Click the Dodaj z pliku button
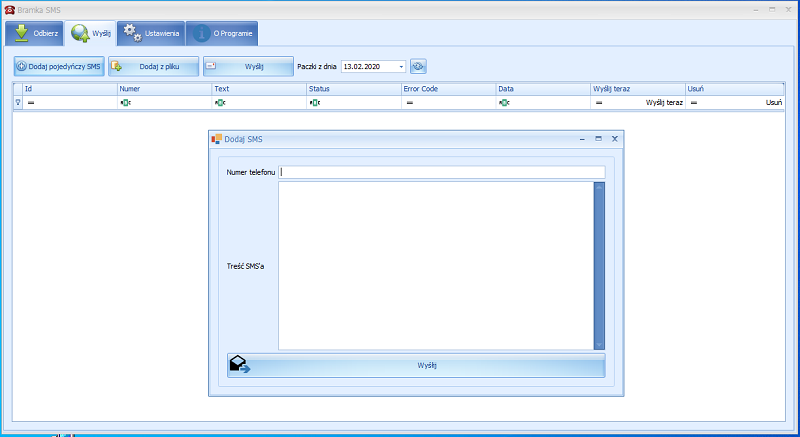This screenshot has width=800, height=437. point(154,66)
